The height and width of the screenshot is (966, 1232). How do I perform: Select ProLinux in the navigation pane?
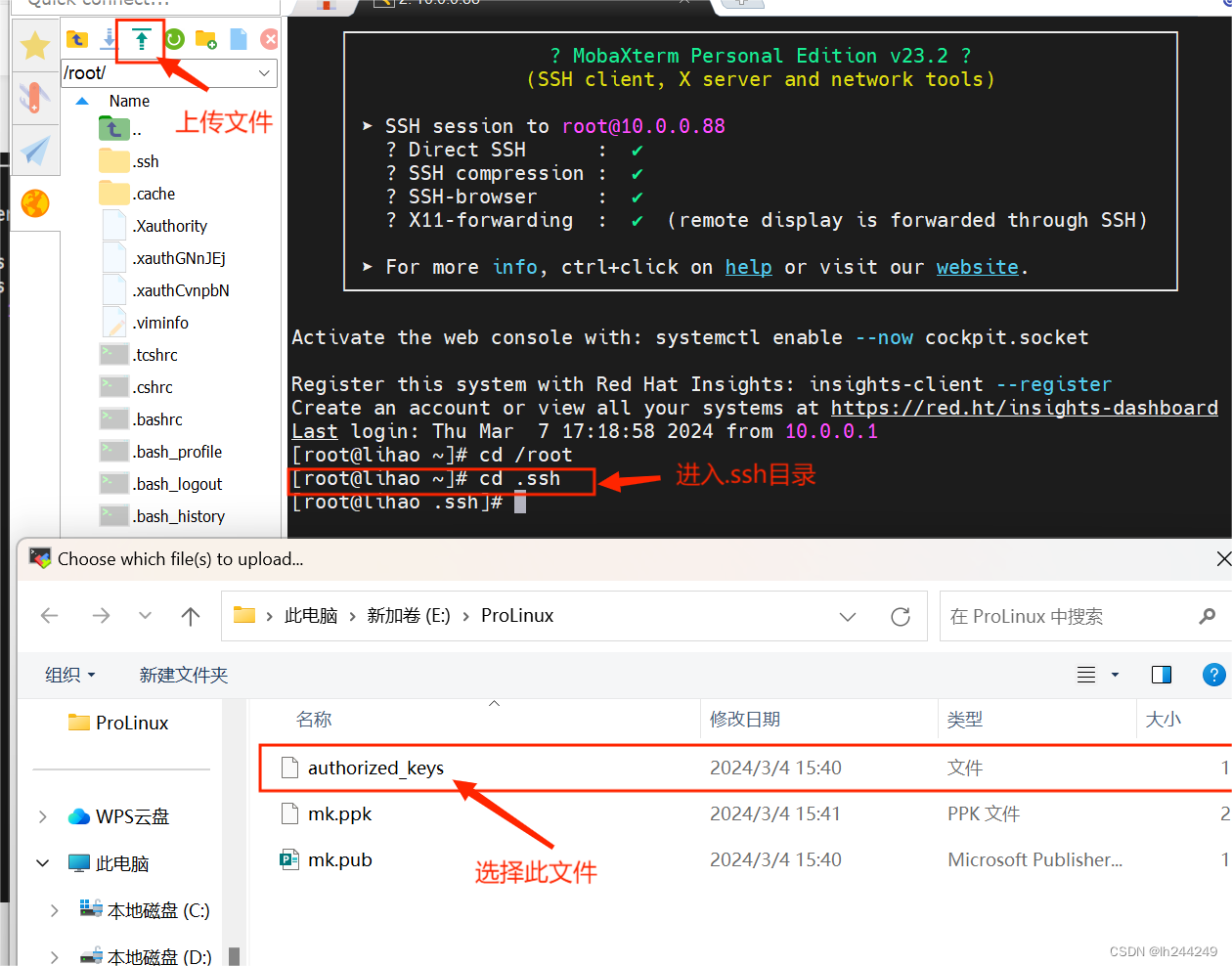[x=119, y=723]
